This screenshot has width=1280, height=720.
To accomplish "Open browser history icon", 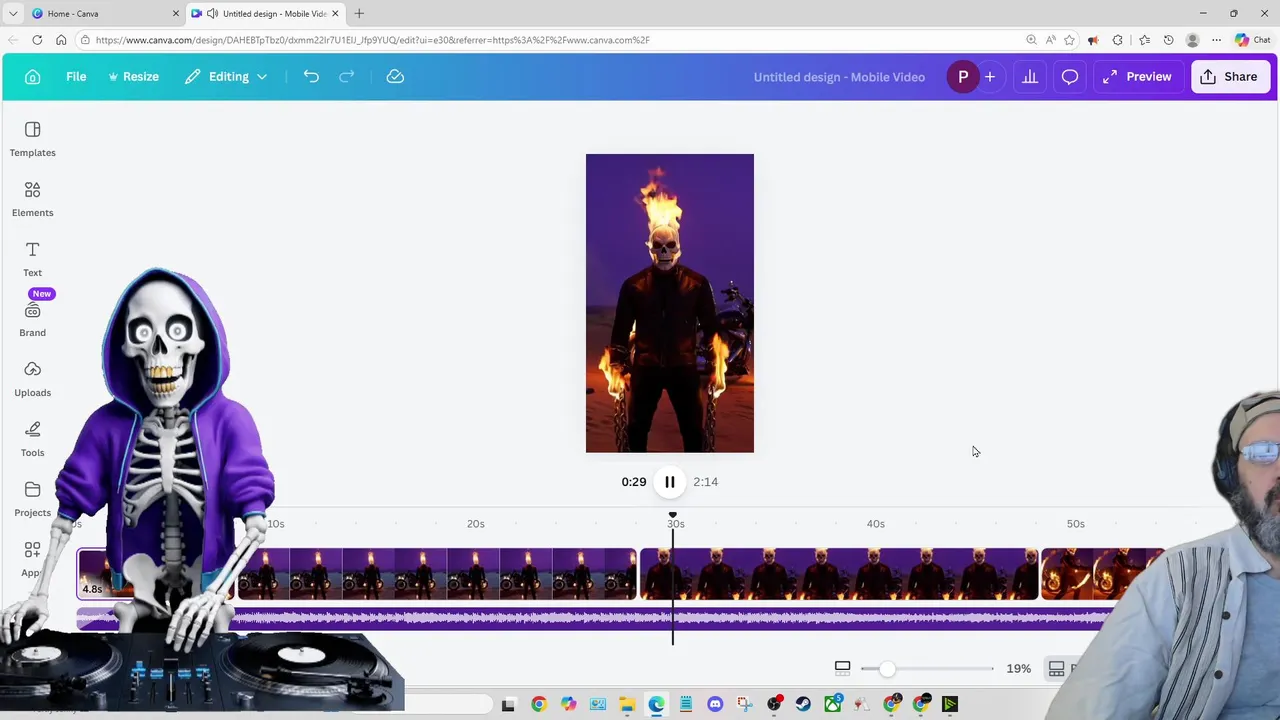I will click(1168, 40).
